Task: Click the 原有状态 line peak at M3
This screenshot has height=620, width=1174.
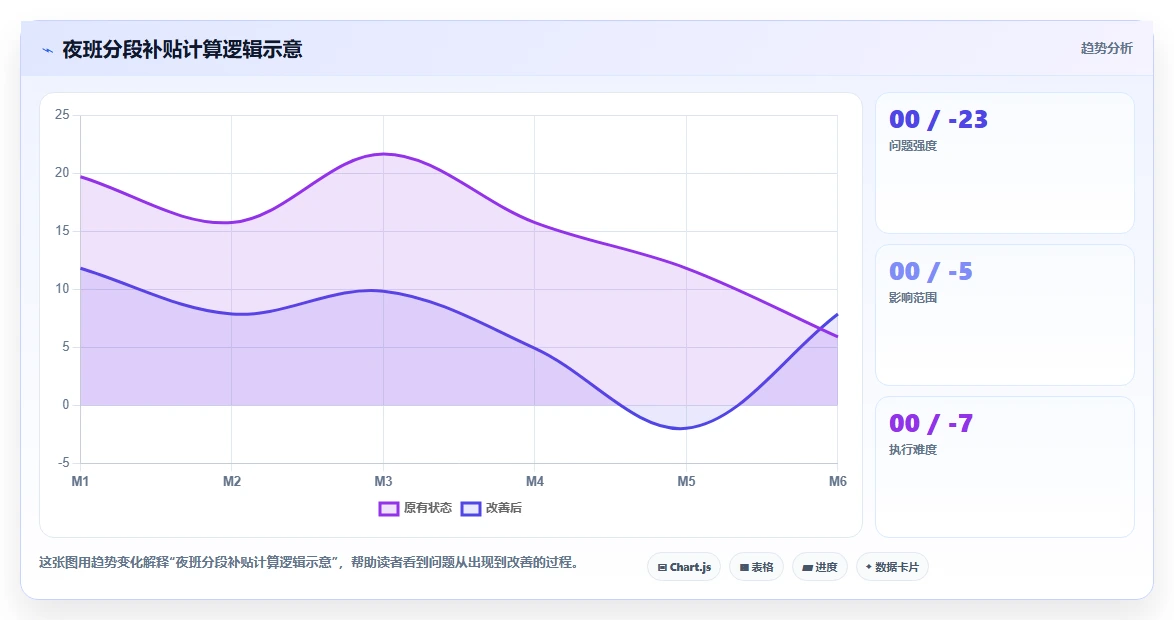Action: click(383, 154)
